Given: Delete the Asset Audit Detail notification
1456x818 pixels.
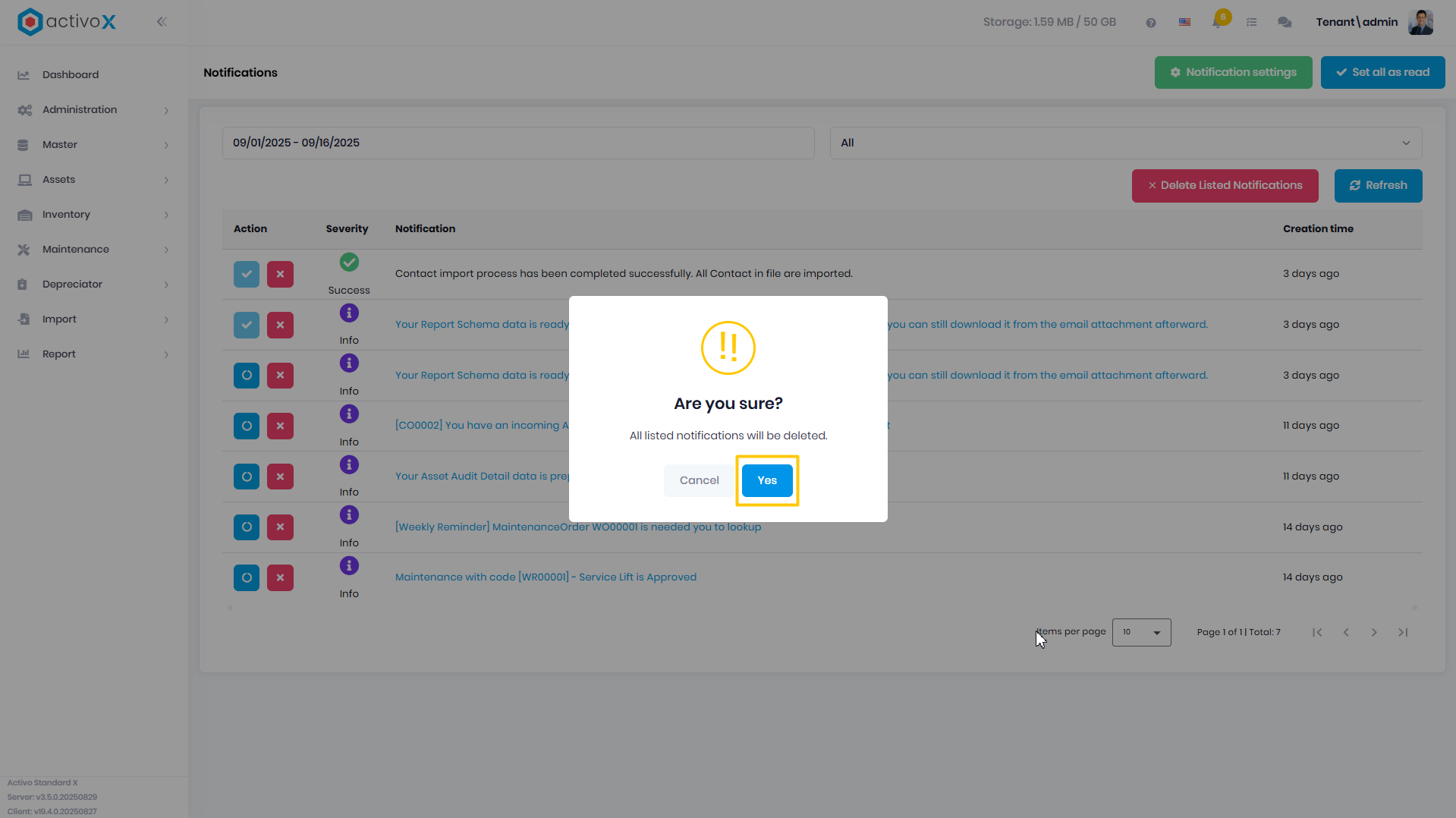Looking at the screenshot, I should point(280,477).
